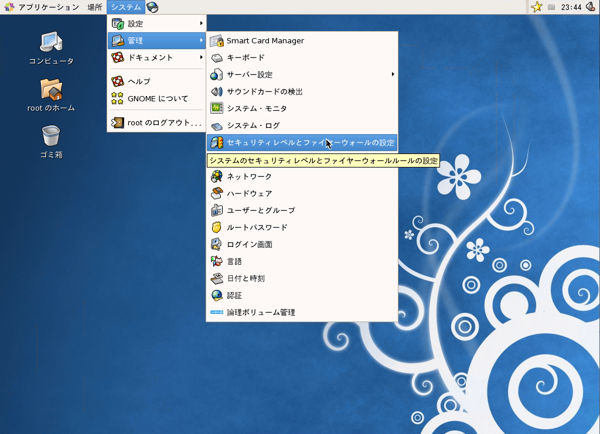This screenshot has height=434, width=600.
Task: Click the アプリケーション menu logo icon
Action: [x=9, y=7]
